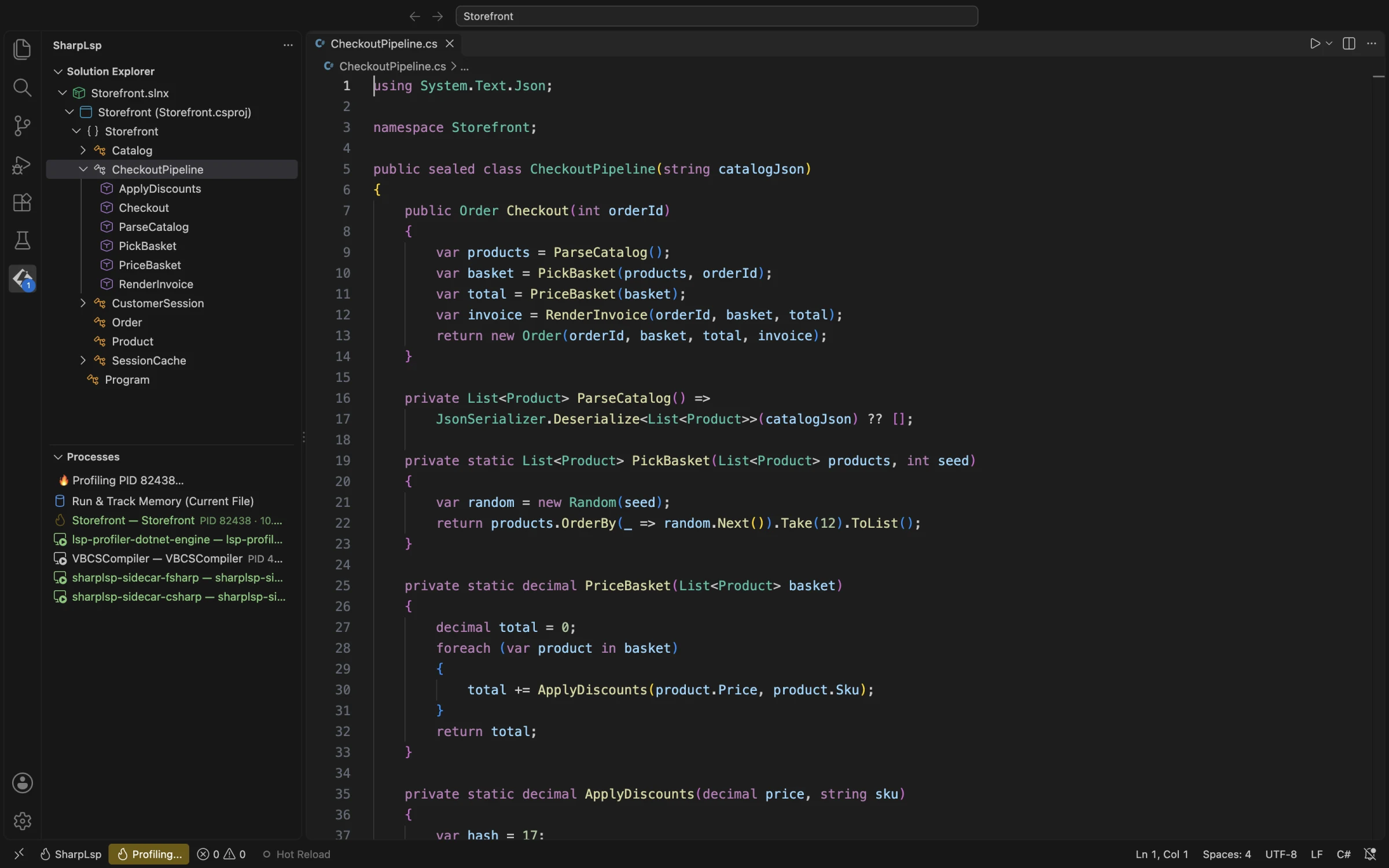This screenshot has height=868, width=1389.
Task: Collapse the Storefront.slnx node
Action: tap(63, 93)
